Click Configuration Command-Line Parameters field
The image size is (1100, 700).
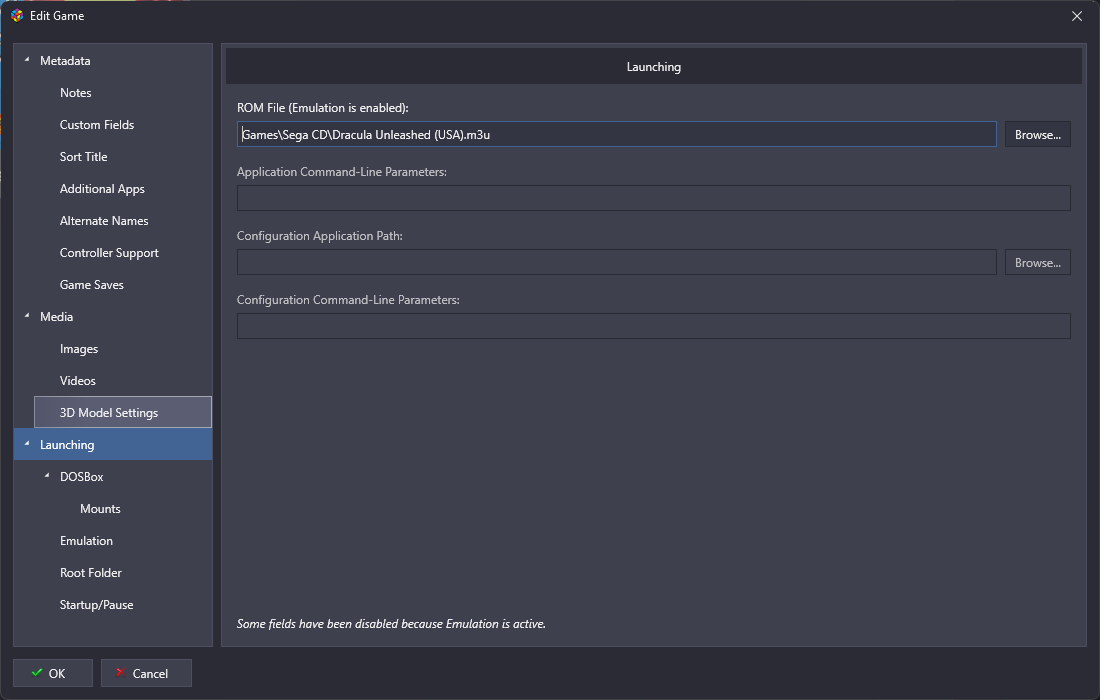coord(654,326)
